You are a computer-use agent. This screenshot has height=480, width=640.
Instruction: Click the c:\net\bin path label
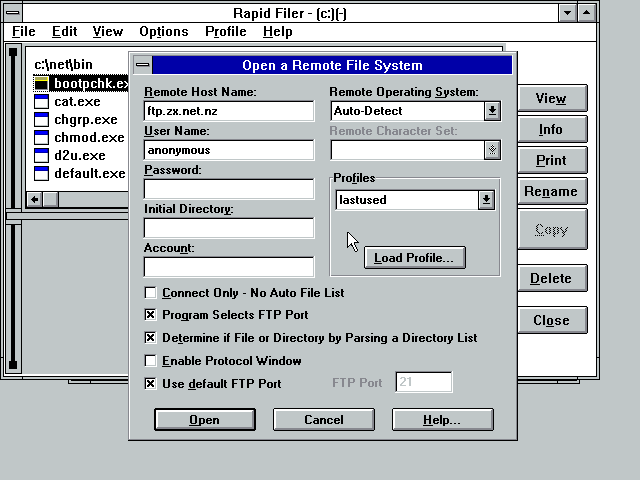(x=63, y=64)
